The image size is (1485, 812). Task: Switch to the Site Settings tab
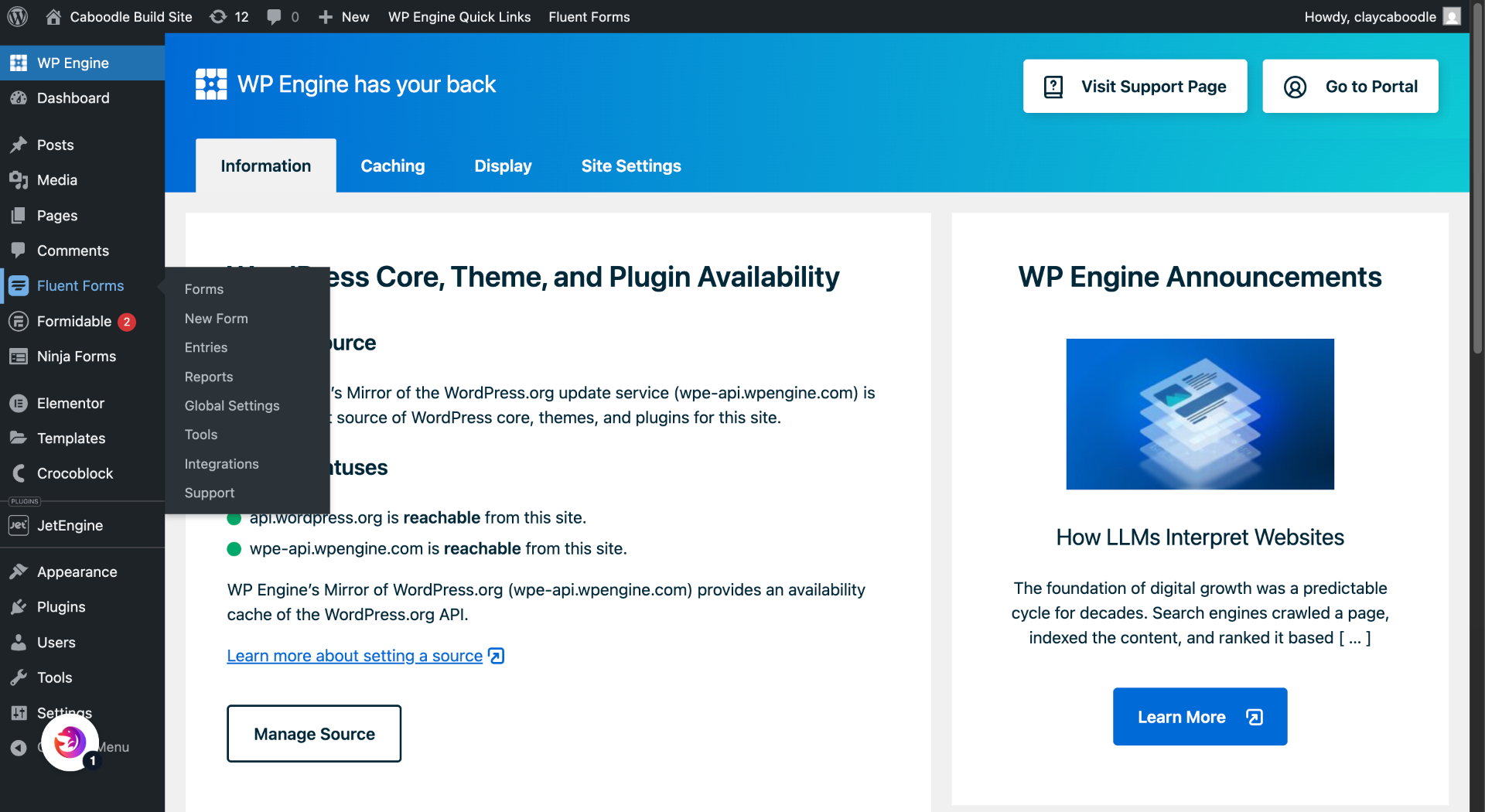[631, 165]
